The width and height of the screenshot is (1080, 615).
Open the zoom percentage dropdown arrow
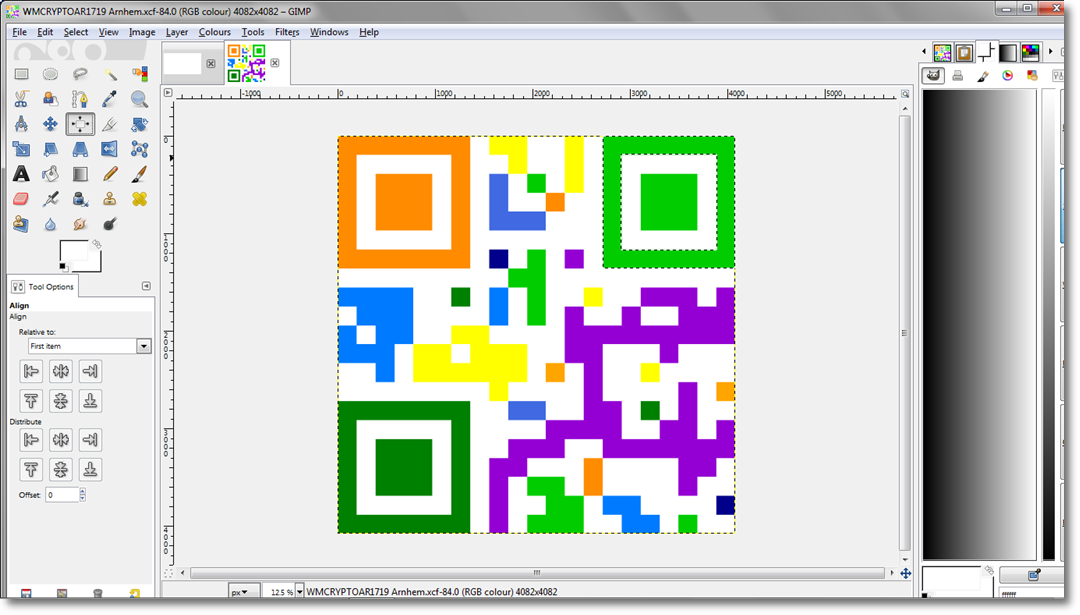pos(300,592)
